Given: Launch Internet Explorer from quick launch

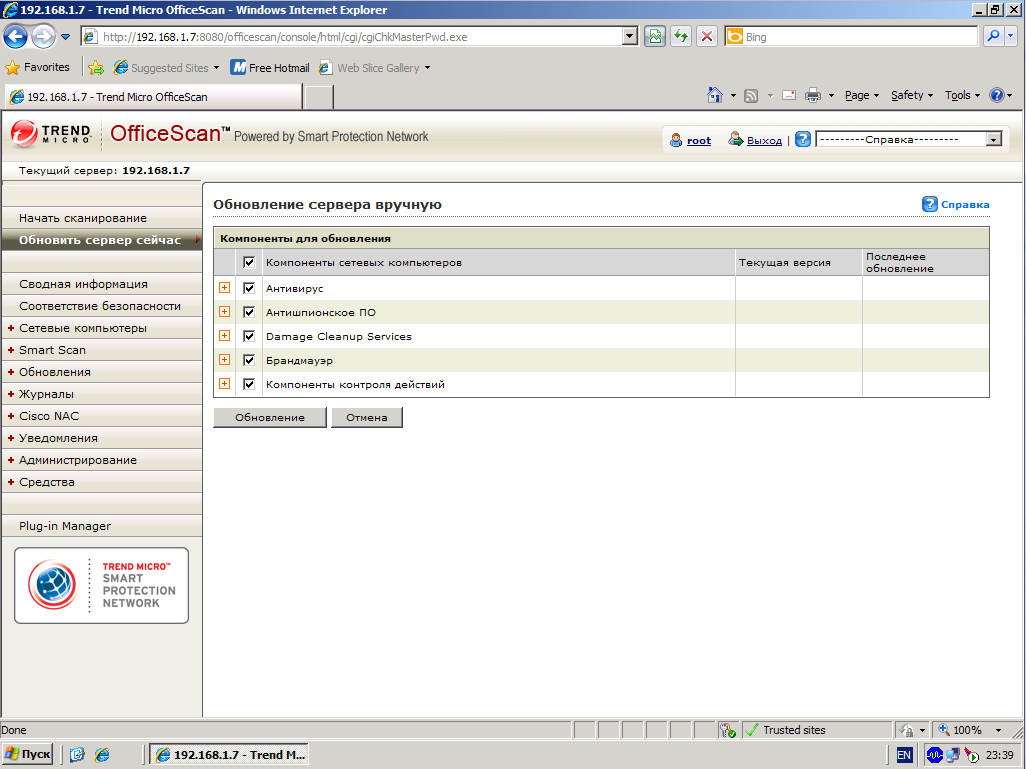Looking at the screenshot, I should tap(102, 755).
